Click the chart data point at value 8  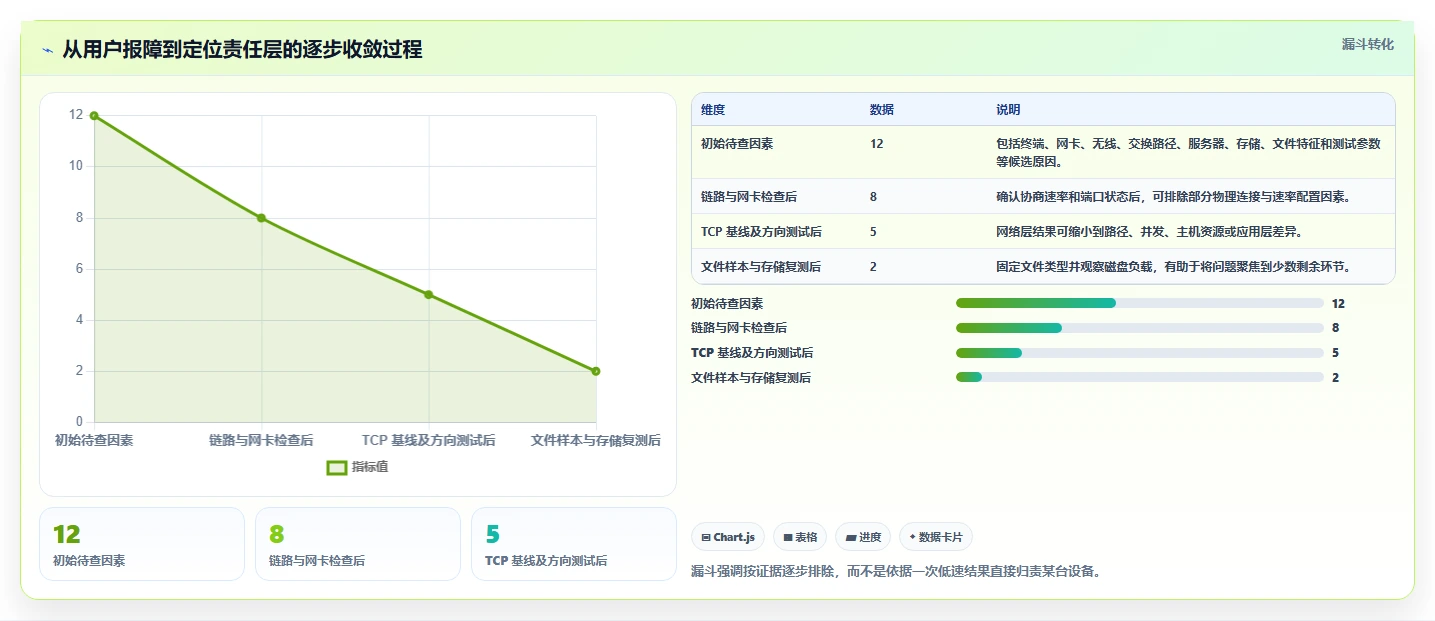261,218
